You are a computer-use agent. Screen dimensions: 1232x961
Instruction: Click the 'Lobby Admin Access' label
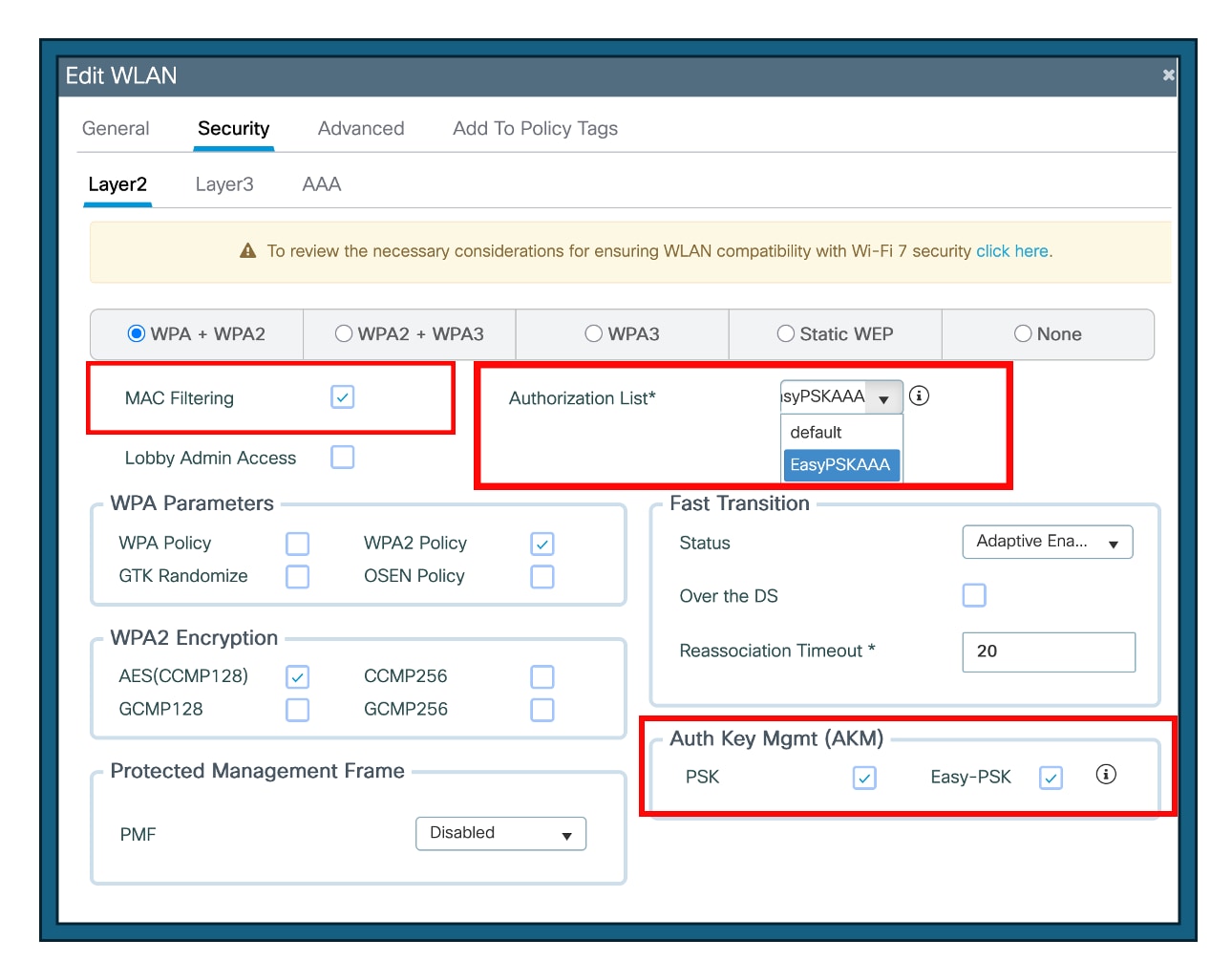pos(210,459)
